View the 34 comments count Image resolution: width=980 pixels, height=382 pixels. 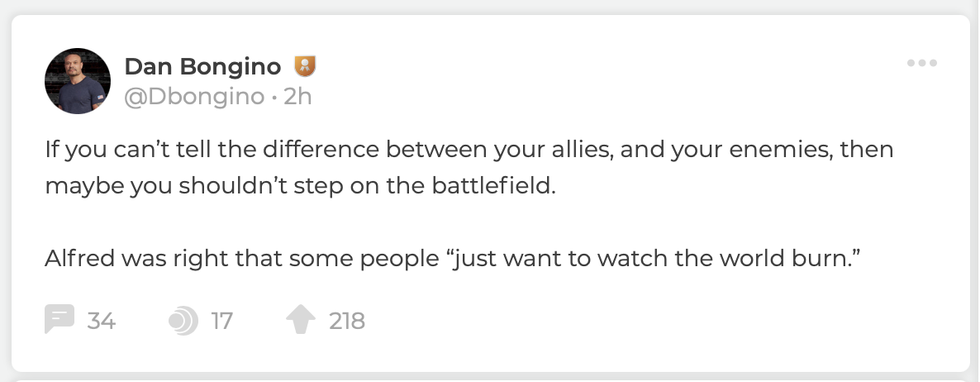(101, 321)
